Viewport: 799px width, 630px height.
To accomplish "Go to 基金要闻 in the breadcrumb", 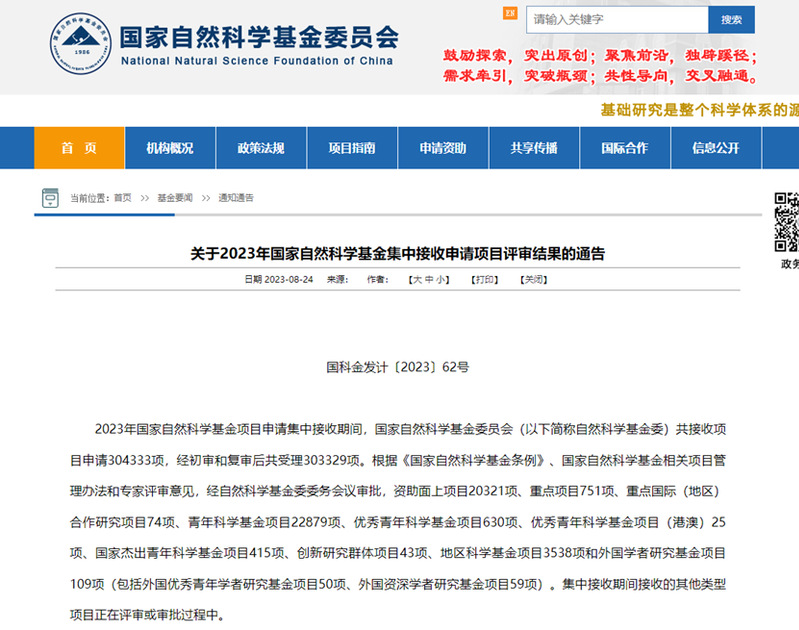I will pos(173,198).
